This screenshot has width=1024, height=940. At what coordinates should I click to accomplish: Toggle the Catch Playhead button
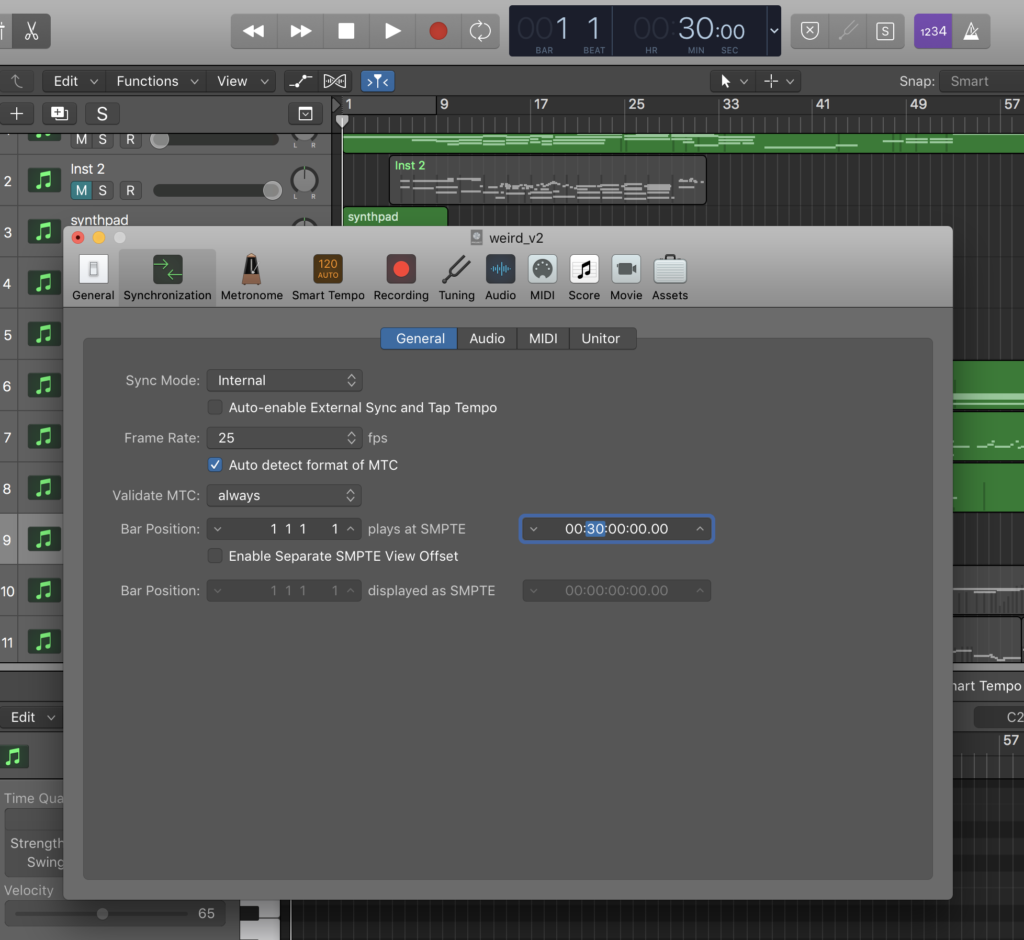click(x=377, y=81)
